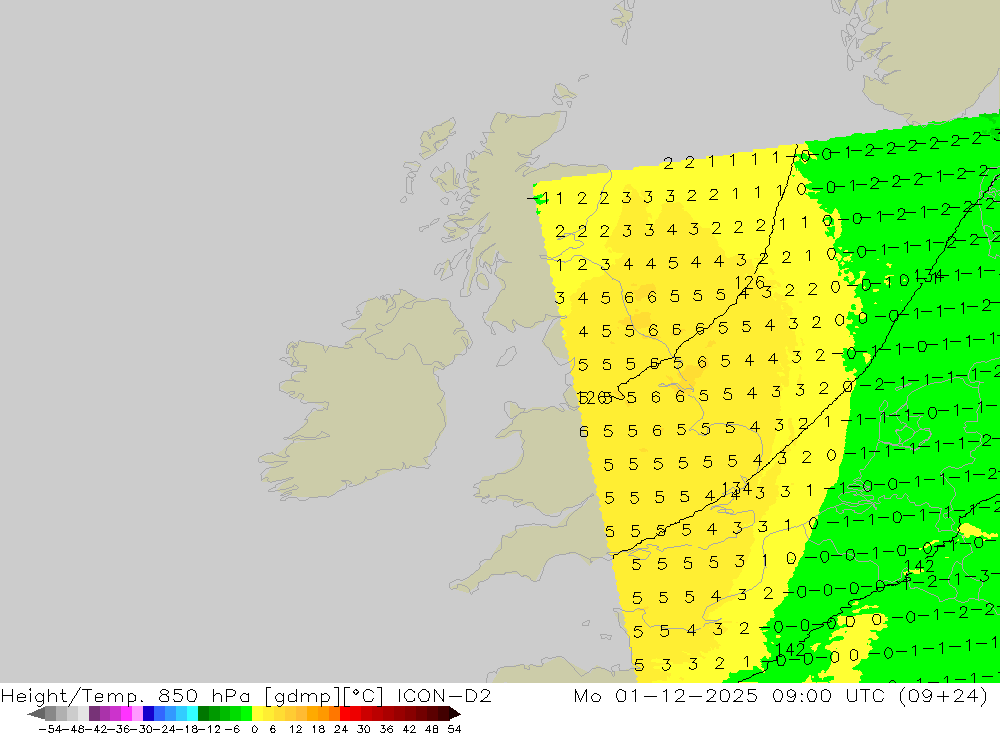The image size is (1000, 733).
Task: Pick the light pink swatch in the legend
Action: [x=137, y=713]
